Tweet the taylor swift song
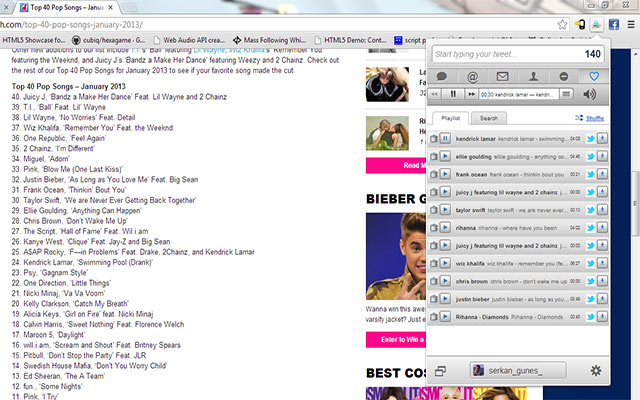Viewport: 640px width, 400px height. click(x=590, y=210)
